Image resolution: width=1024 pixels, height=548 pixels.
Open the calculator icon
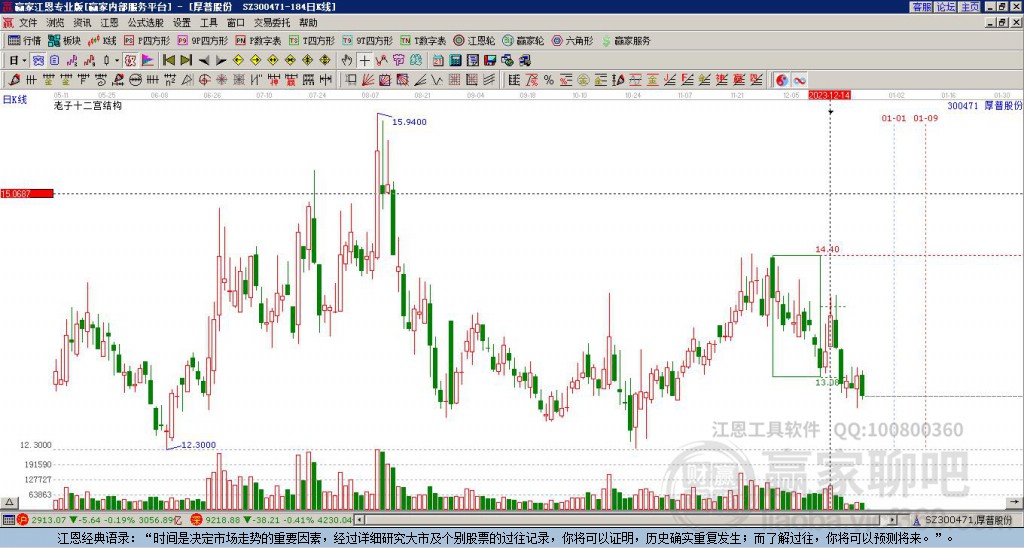coord(455,61)
